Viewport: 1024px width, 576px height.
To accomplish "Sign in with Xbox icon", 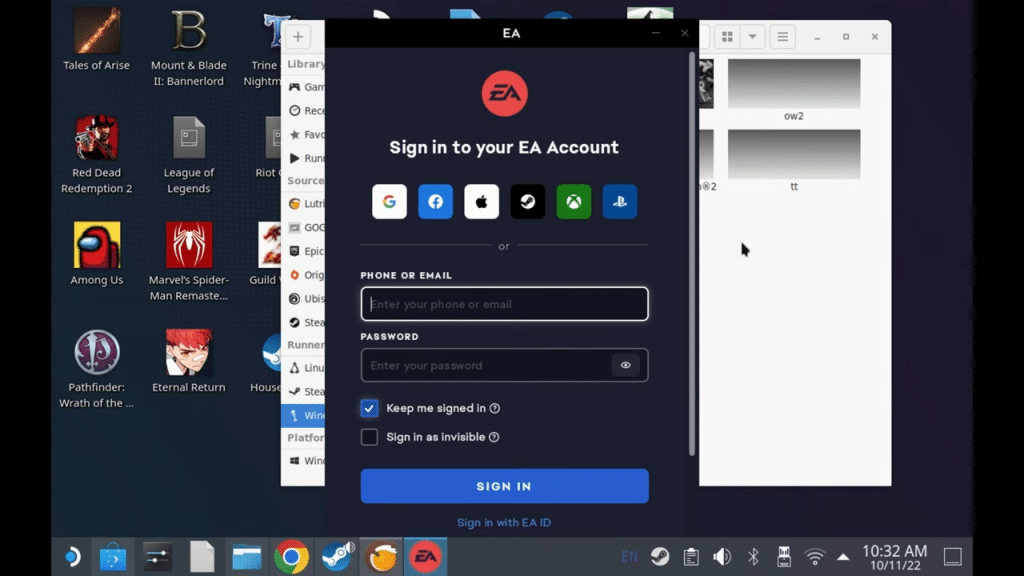I will (x=573, y=201).
